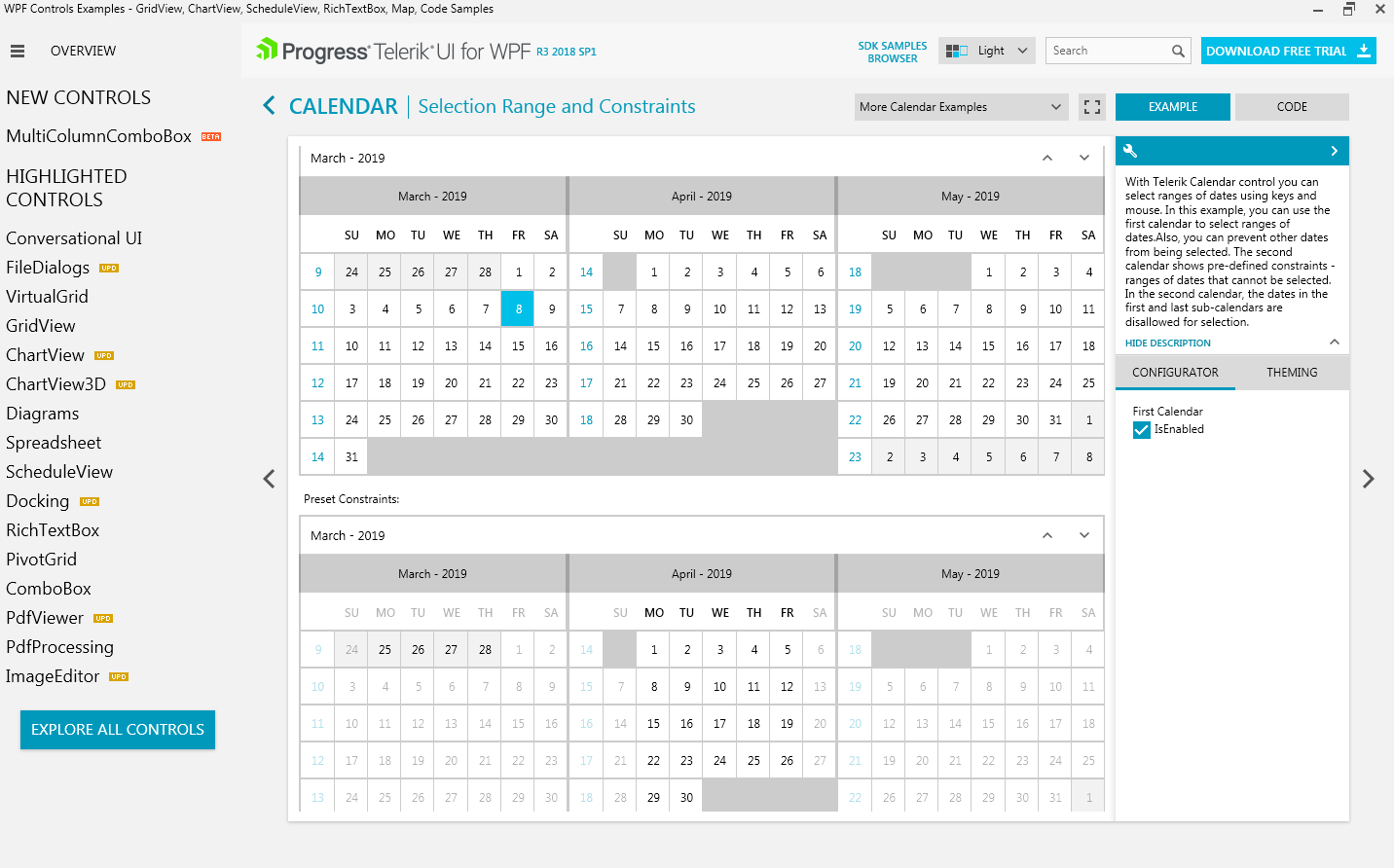Open the Light theme dropdown
This screenshot has width=1394, height=868.
(987, 51)
